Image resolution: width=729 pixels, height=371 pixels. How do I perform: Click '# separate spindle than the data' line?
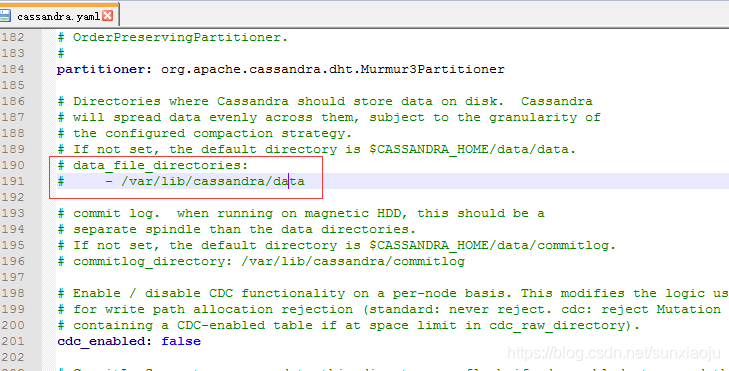coord(236,229)
